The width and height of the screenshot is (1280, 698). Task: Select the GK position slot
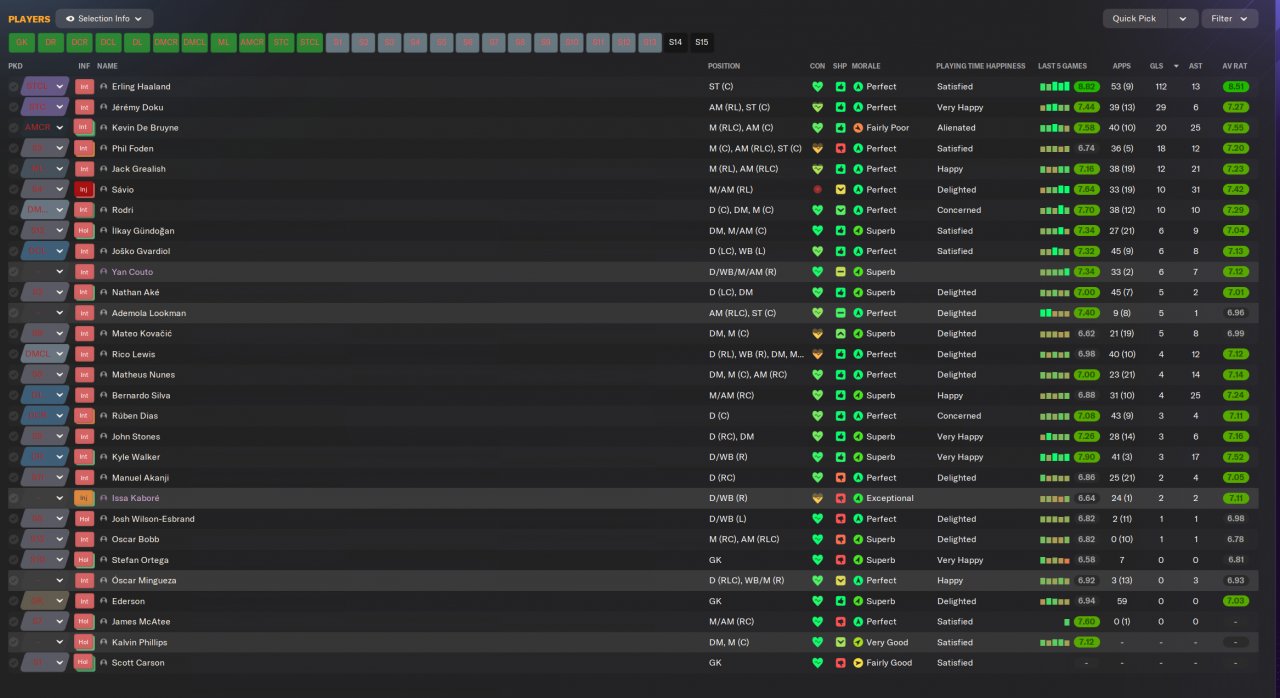22,42
